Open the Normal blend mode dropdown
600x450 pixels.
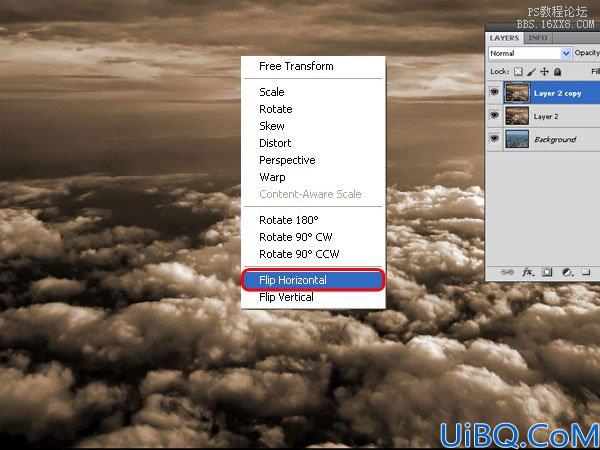click(x=530, y=53)
